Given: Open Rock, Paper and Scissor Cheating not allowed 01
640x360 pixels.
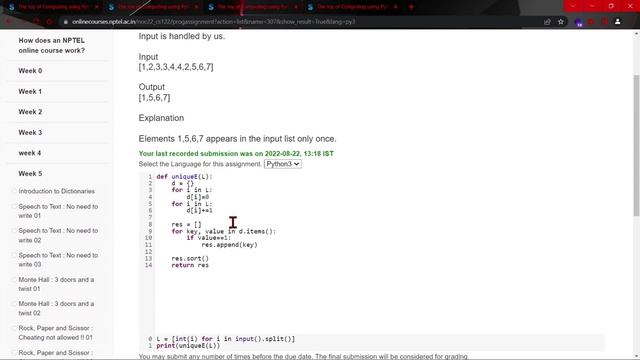Looking at the screenshot, I should coord(56,333).
